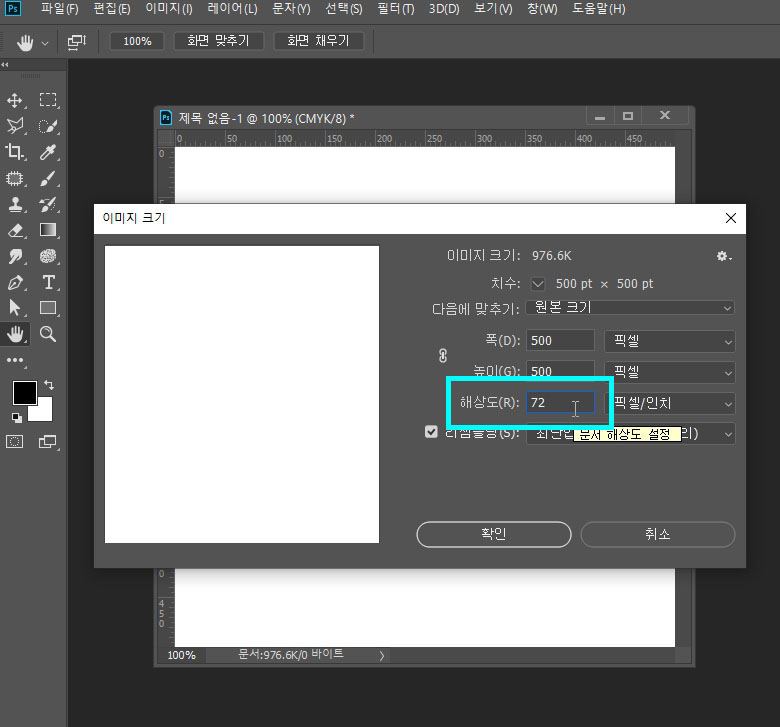Select the Smudge tool
Viewport: 780px width, 727px height.
click(x=15, y=256)
